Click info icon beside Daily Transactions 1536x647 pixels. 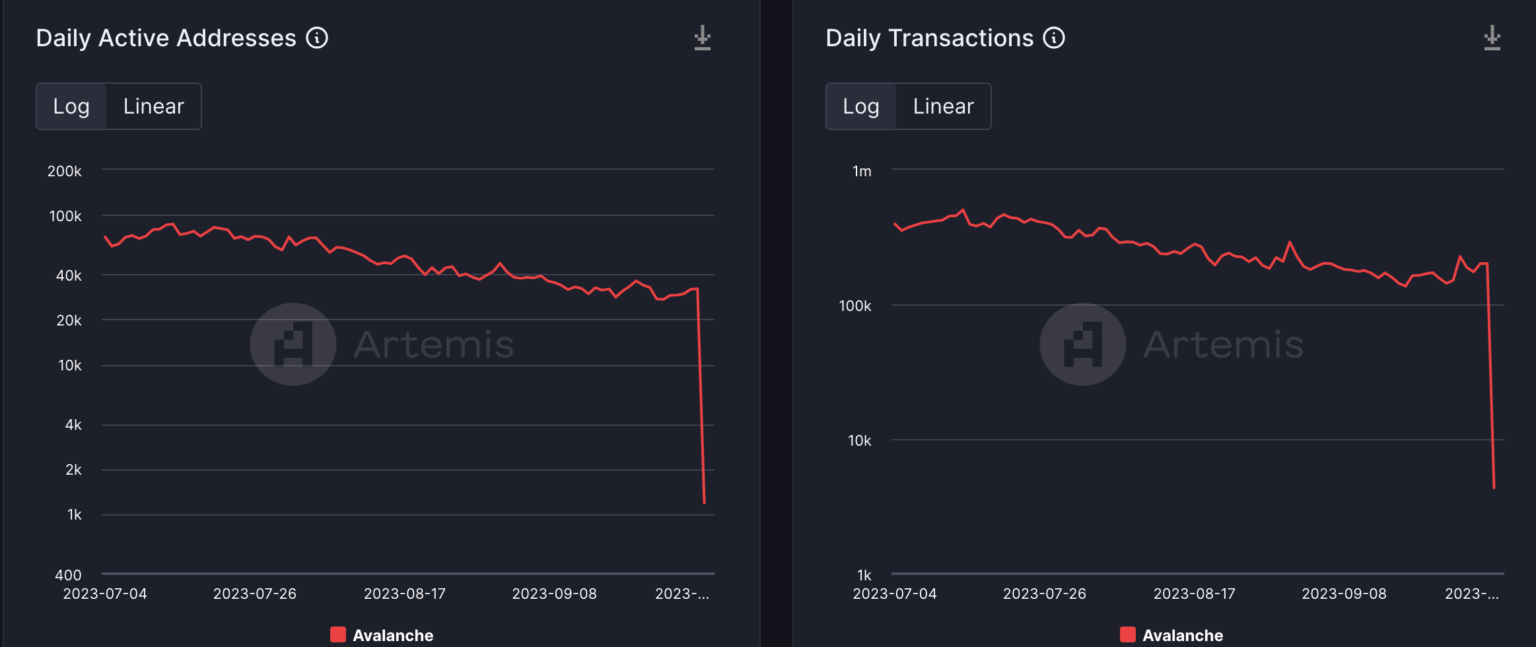[1054, 39]
